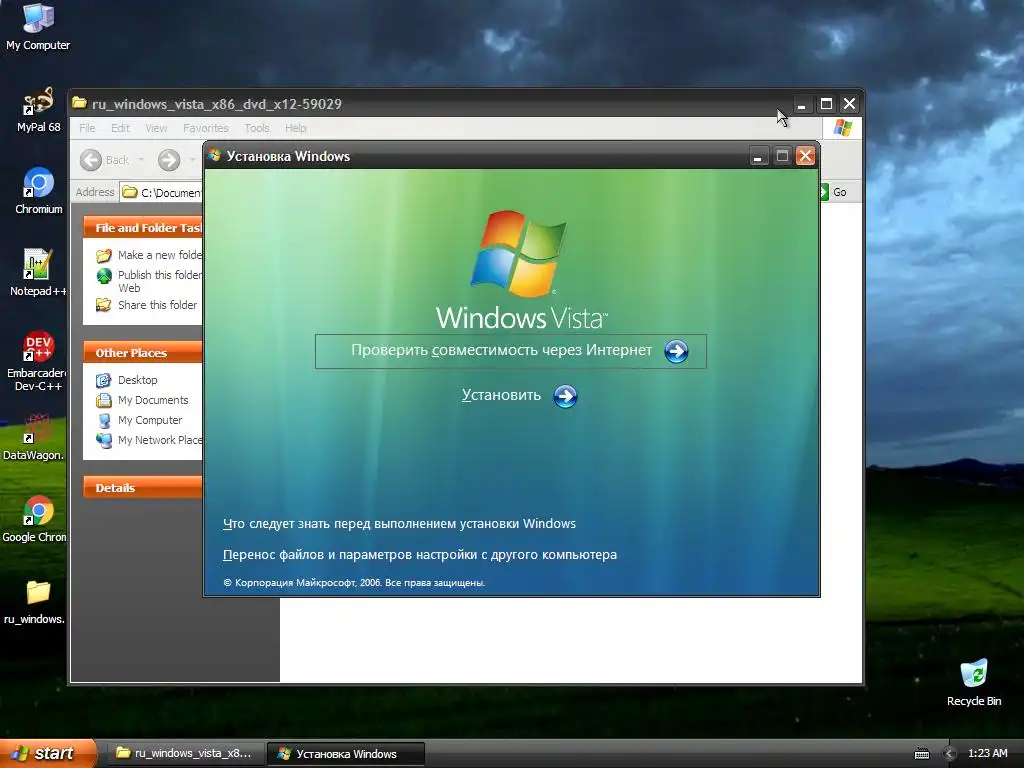The width and height of the screenshot is (1024, 768).
Task: Open the View menu in Explorer
Action: [156, 128]
